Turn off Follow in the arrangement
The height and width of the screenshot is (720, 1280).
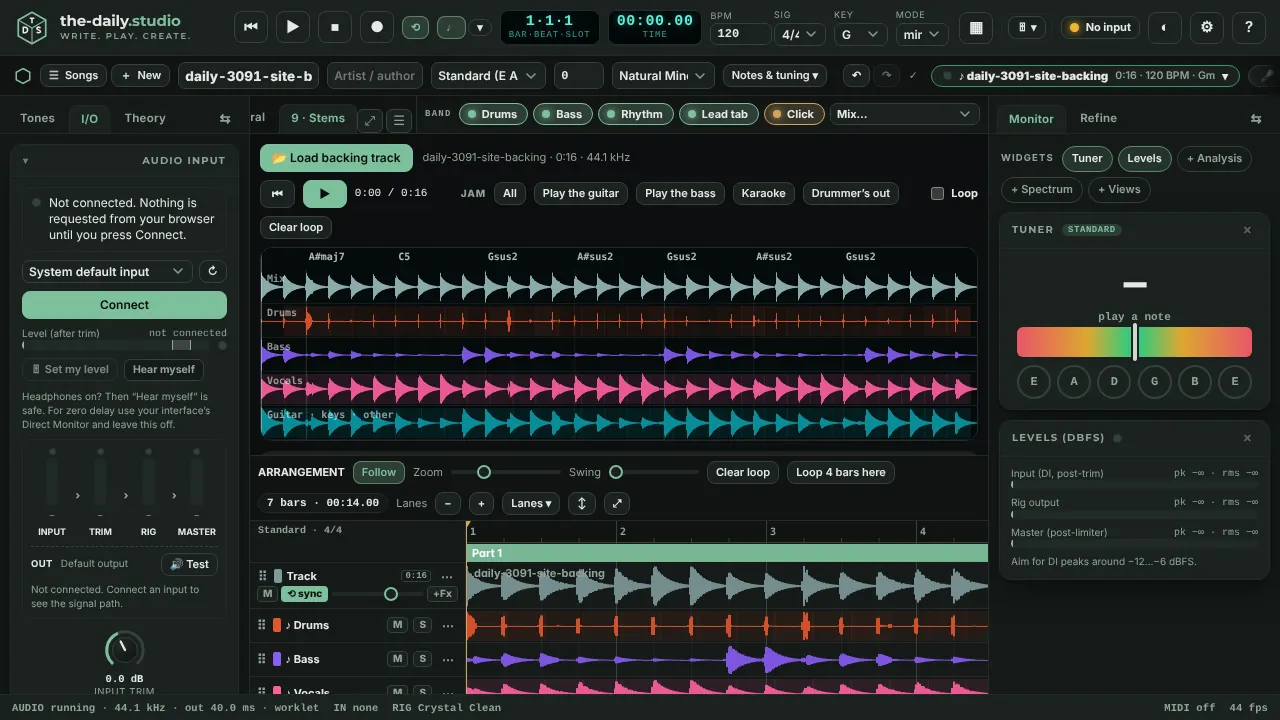click(379, 472)
